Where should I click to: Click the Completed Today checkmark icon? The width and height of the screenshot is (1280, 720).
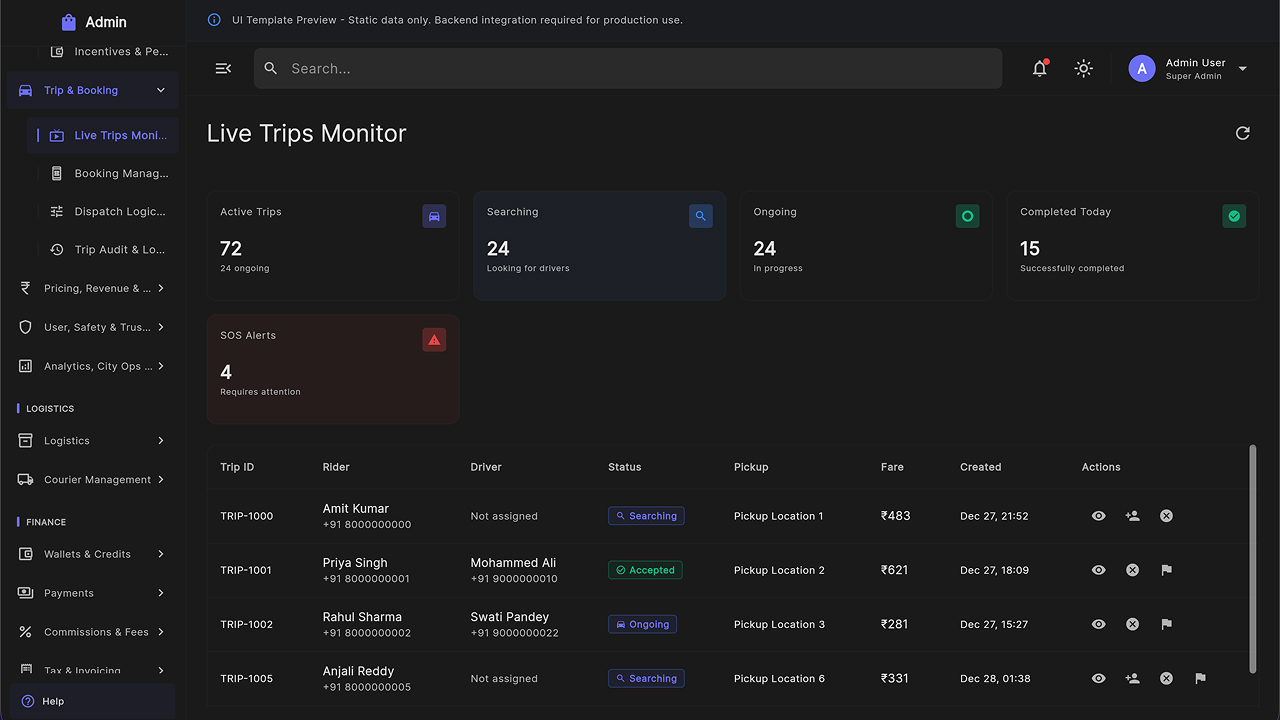[1234, 216]
